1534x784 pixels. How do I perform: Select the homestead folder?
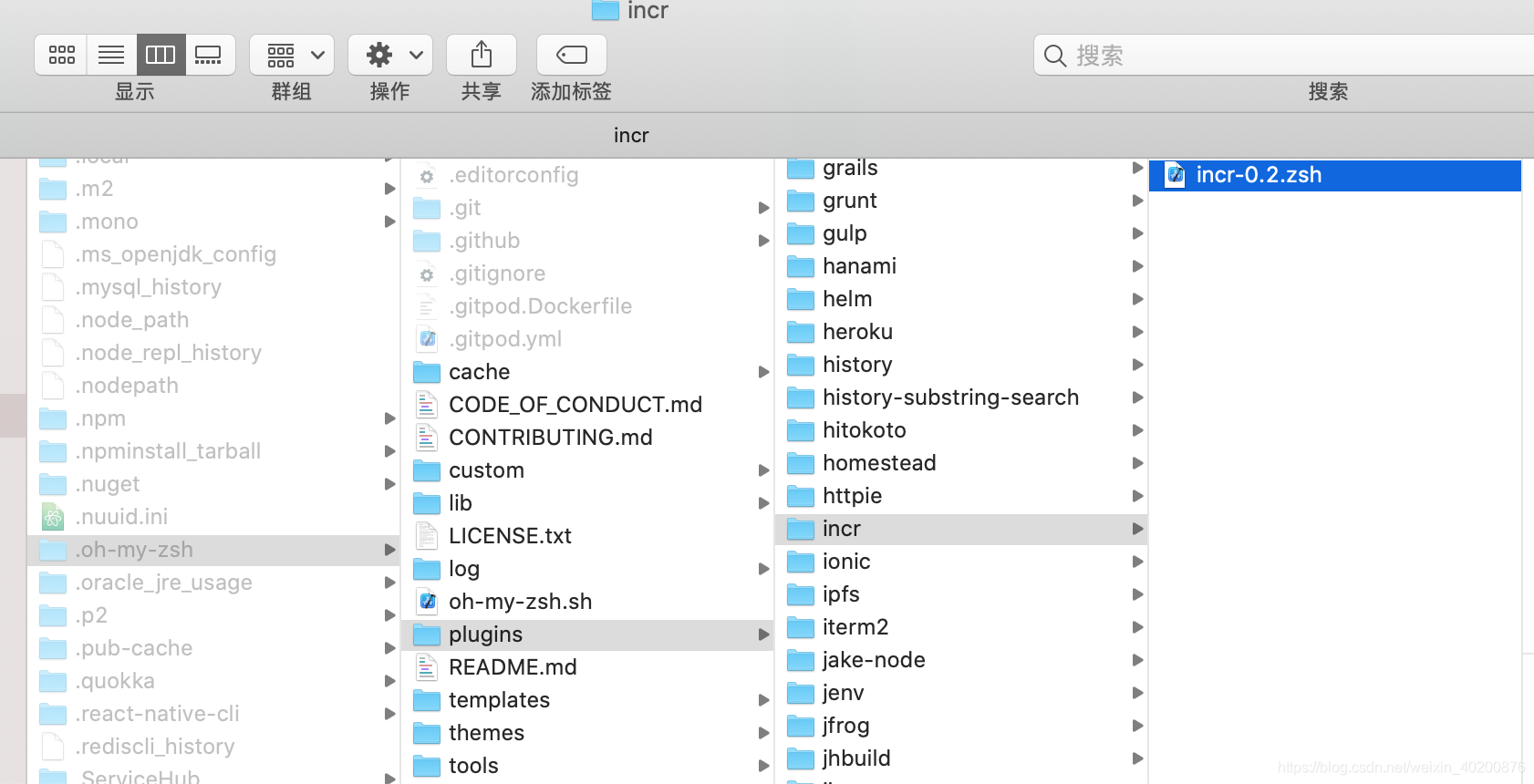962,463
